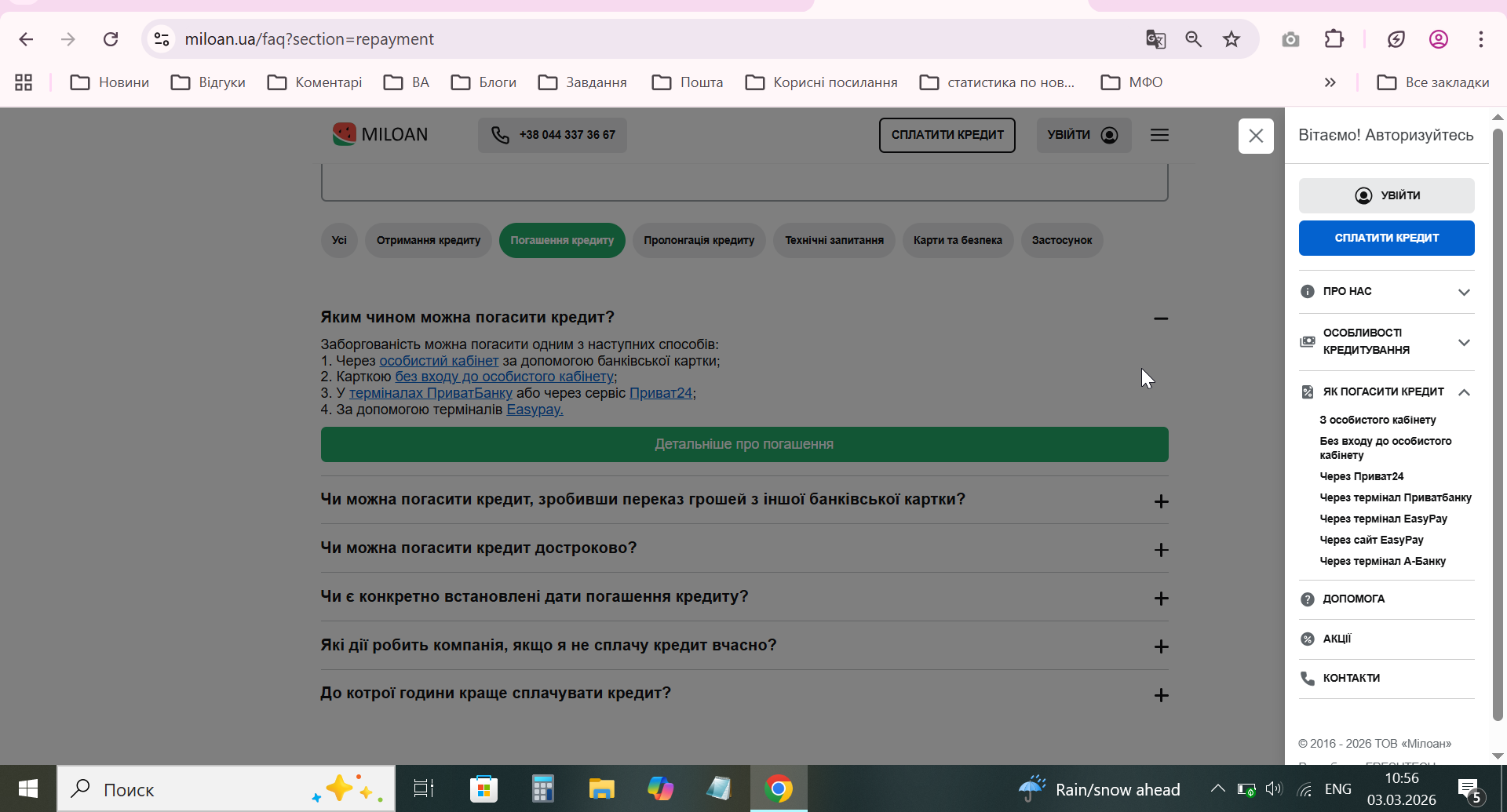Click the blue СПЛАТИТИ КРЕДИТ button in sidebar
This screenshot has width=1507, height=812.
[1387, 238]
